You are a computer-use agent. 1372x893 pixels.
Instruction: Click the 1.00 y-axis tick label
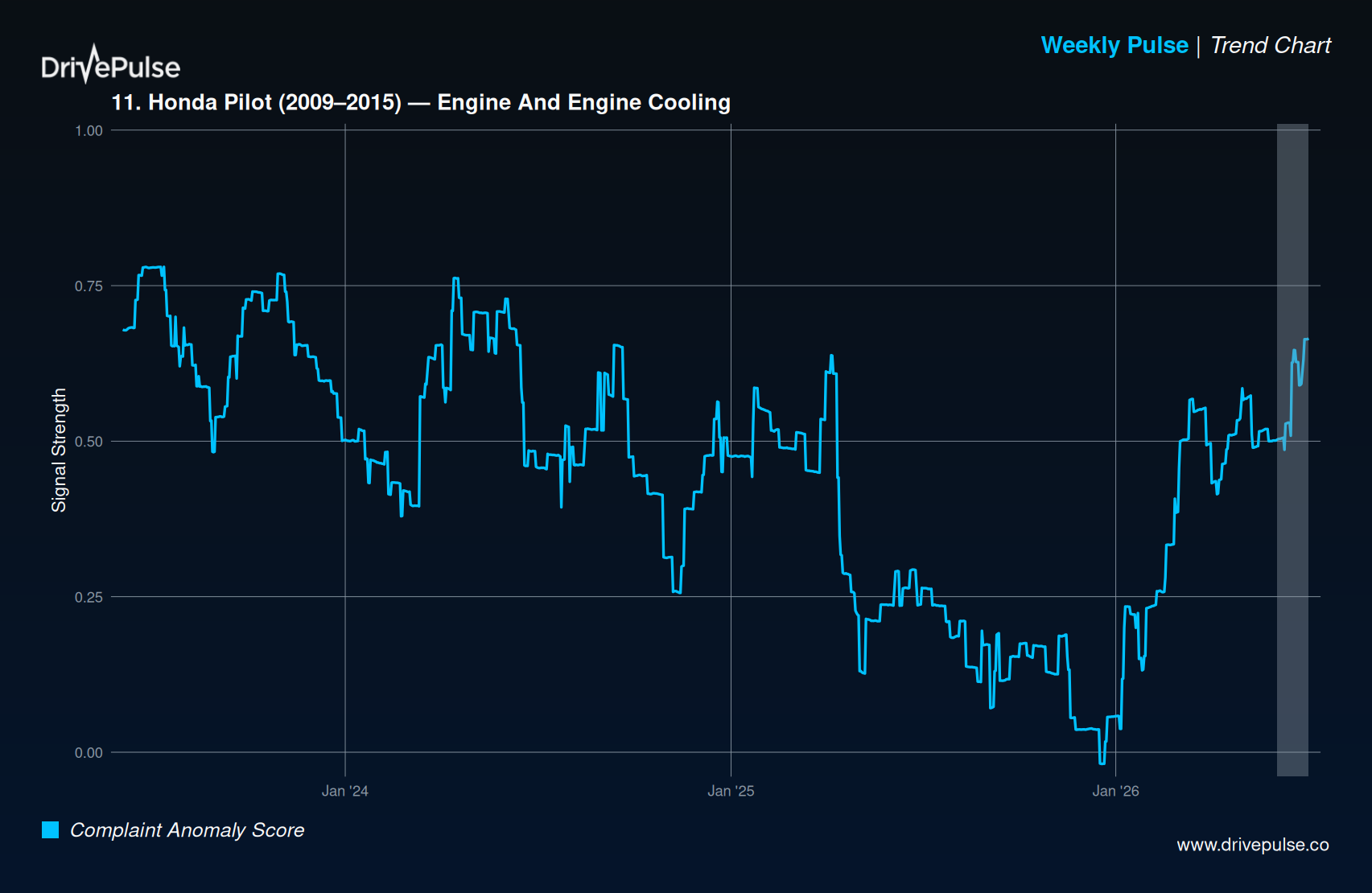(89, 130)
